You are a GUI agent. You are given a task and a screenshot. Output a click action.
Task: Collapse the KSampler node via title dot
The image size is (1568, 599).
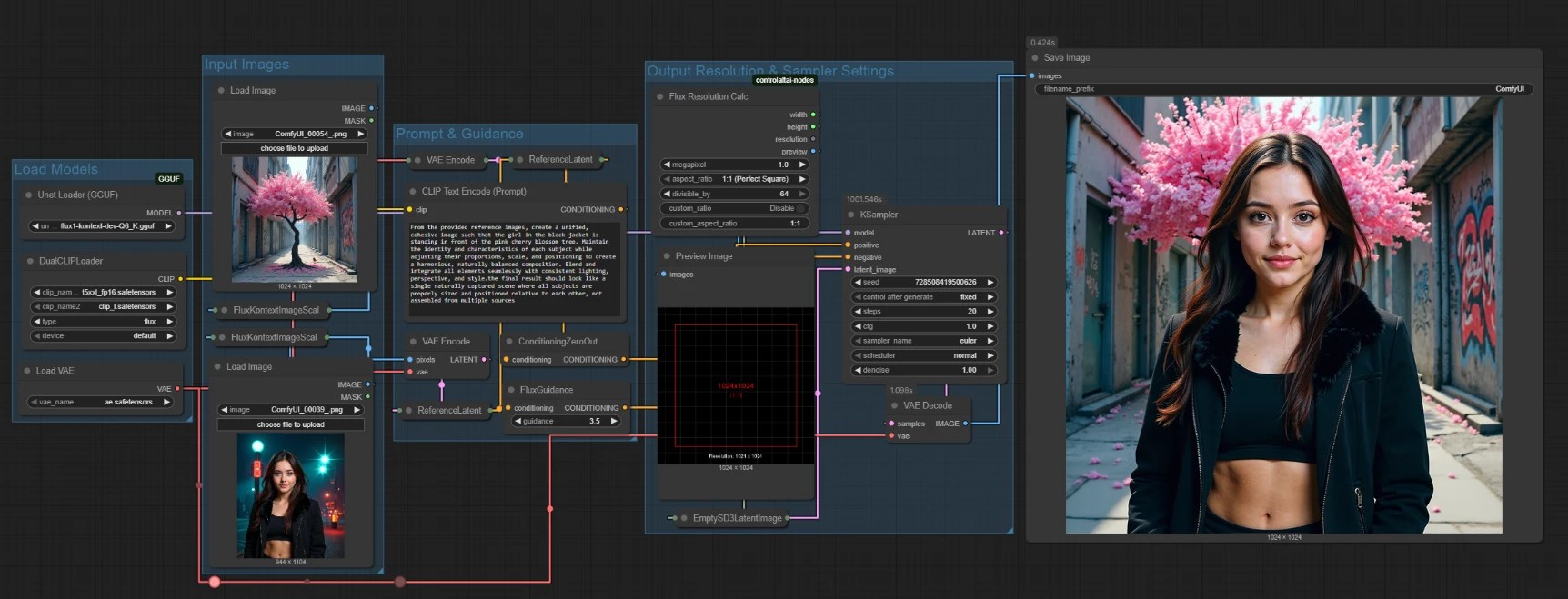click(850, 215)
